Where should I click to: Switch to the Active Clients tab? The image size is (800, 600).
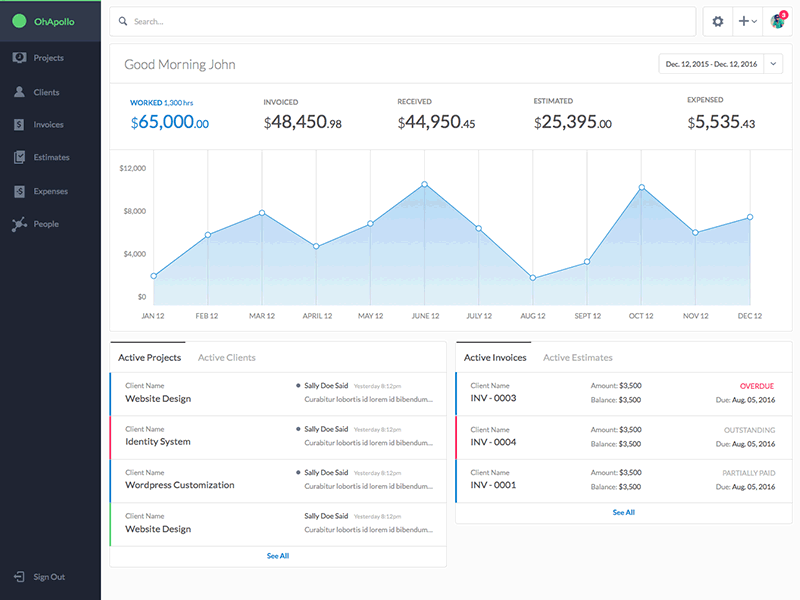pos(227,357)
